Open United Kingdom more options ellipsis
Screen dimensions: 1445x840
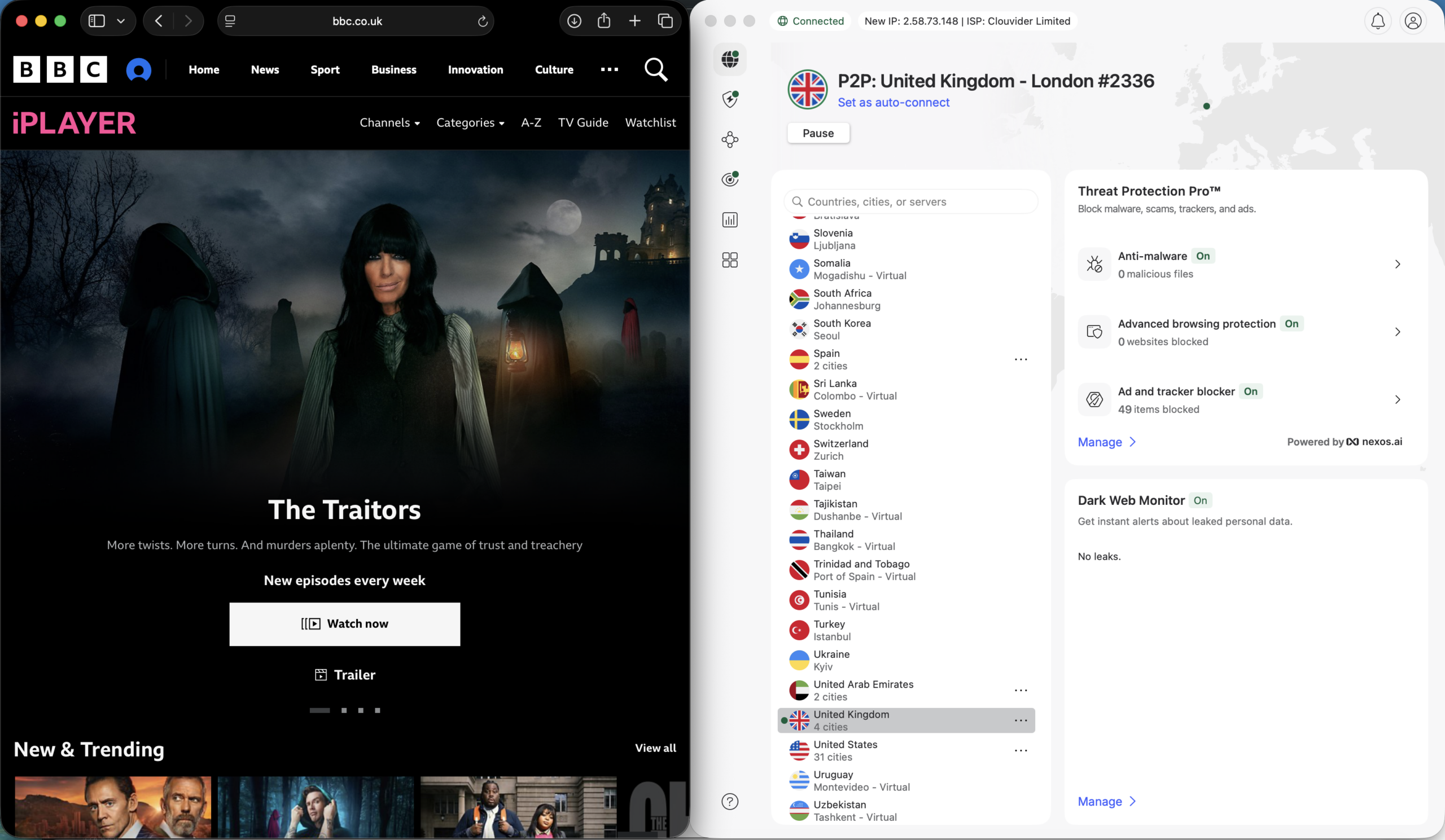click(x=1021, y=720)
